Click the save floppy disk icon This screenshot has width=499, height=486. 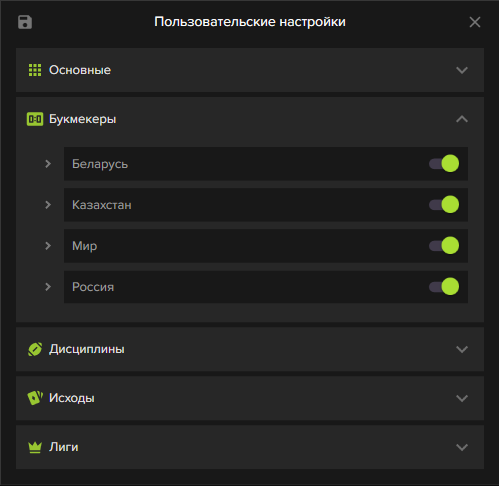pyautogui.click(x=25, y=22)
